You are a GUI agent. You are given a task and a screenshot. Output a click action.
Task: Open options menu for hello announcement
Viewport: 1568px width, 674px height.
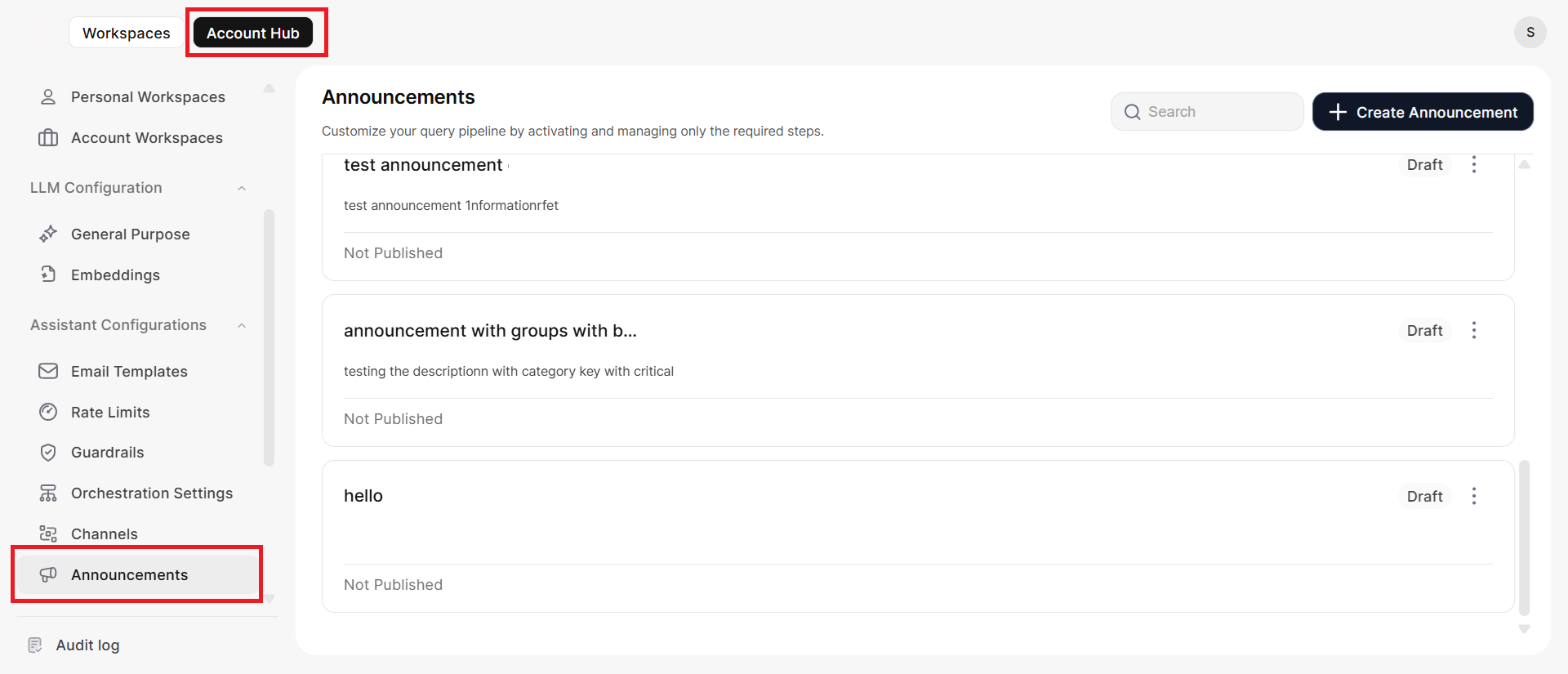pyautogui.click(x=1474, y=497)
